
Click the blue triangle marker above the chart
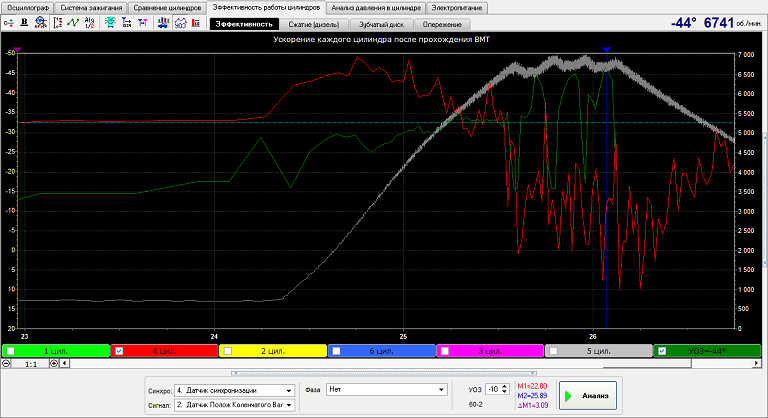tap(607, 49)
